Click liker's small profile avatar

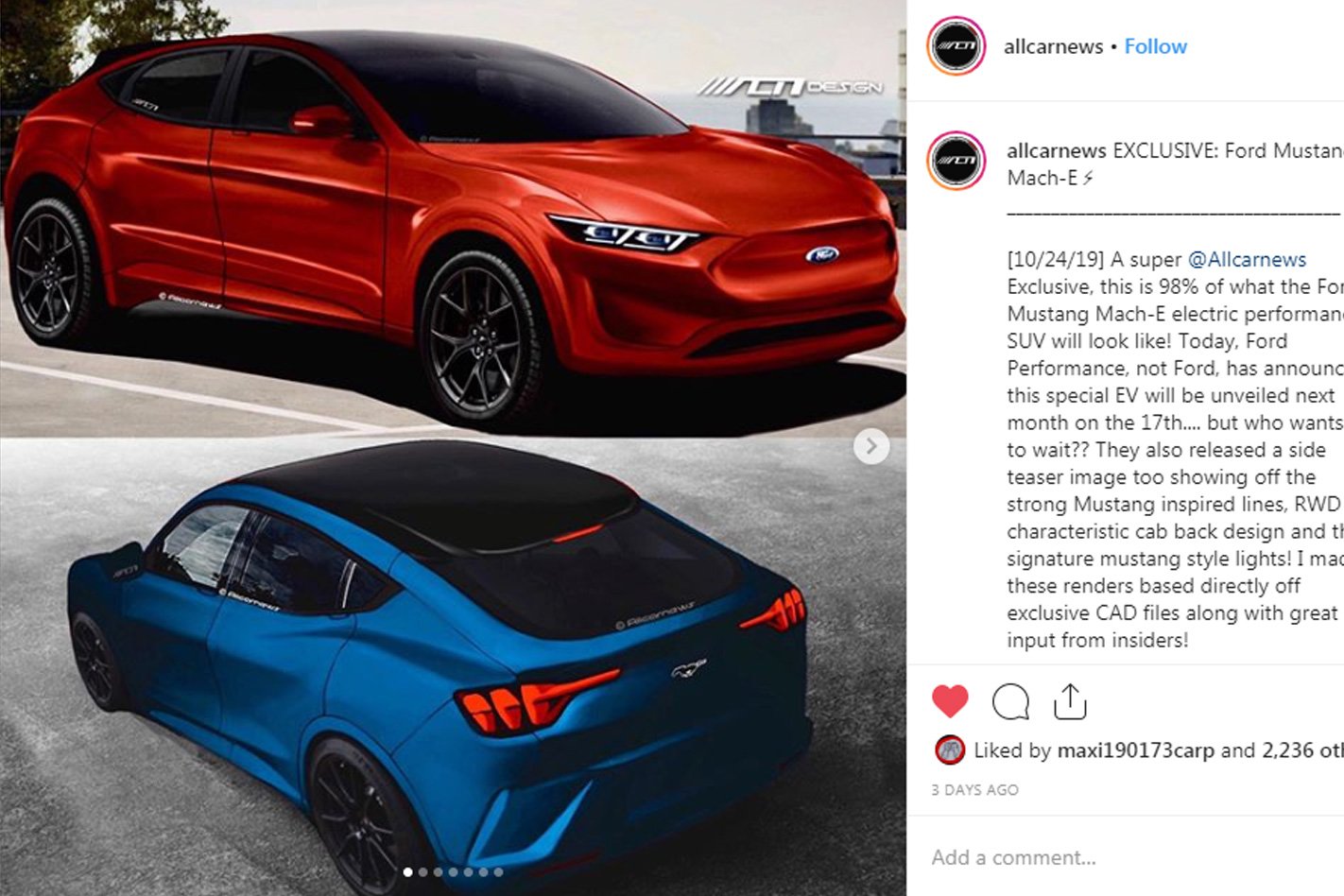tap(949, 750)
